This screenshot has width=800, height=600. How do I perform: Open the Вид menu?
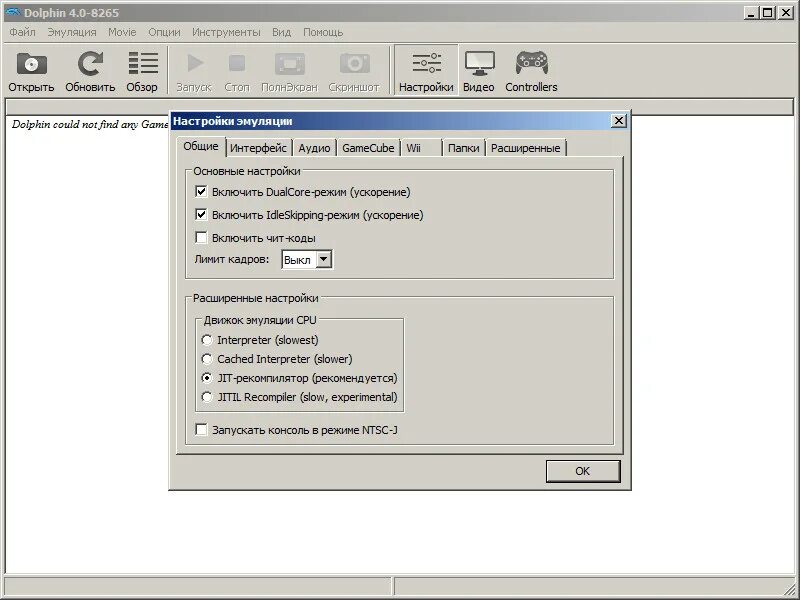click(281, 32)
